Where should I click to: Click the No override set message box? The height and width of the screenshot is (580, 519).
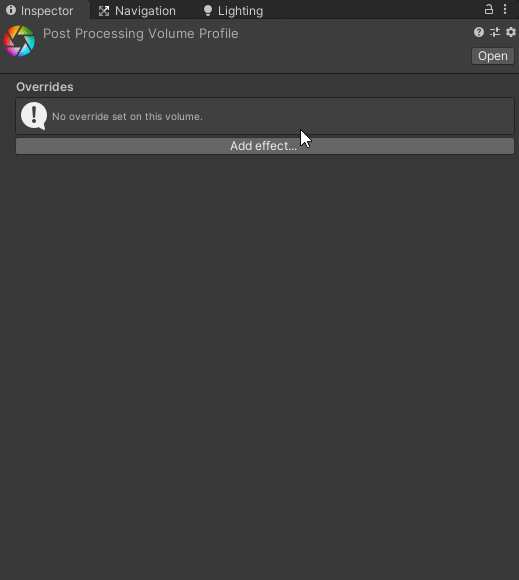pyautogui.click(x=265, y=116)
